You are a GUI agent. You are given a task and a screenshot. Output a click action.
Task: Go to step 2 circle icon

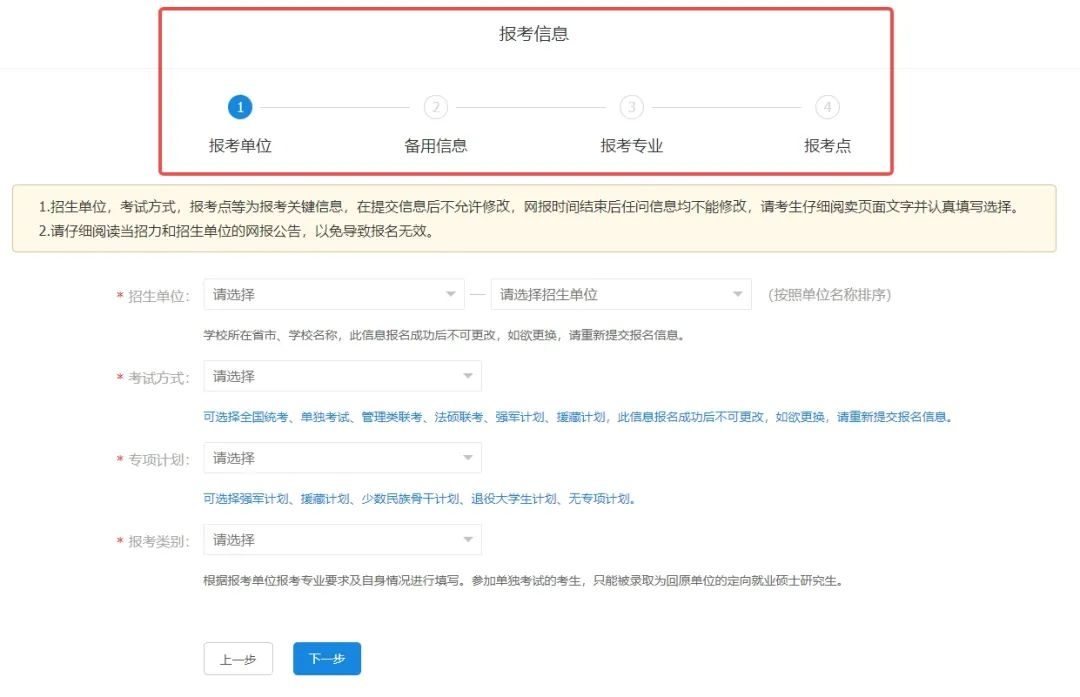click(435, 107)
